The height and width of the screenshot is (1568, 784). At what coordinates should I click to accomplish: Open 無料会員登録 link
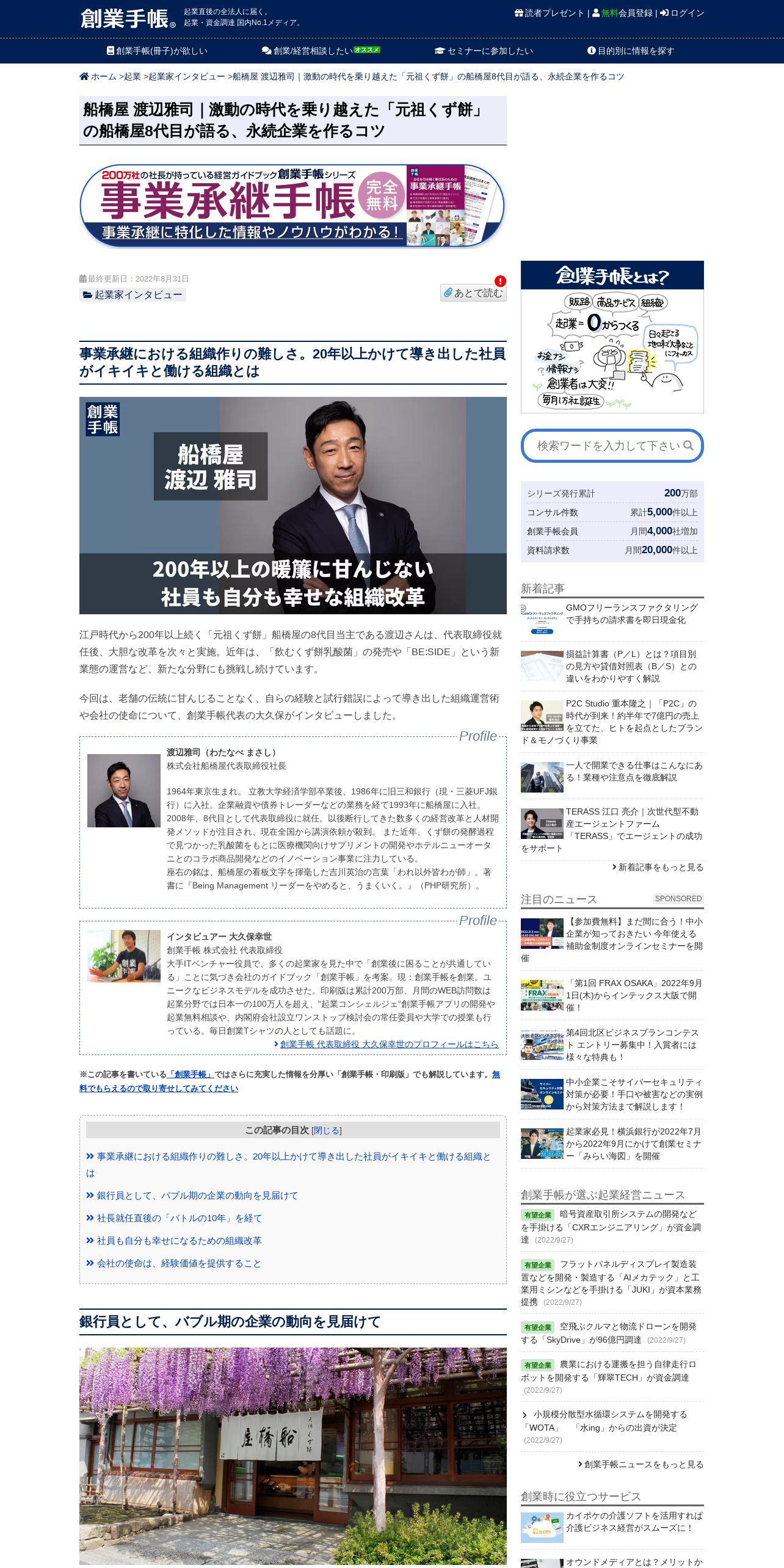(622, 13)
